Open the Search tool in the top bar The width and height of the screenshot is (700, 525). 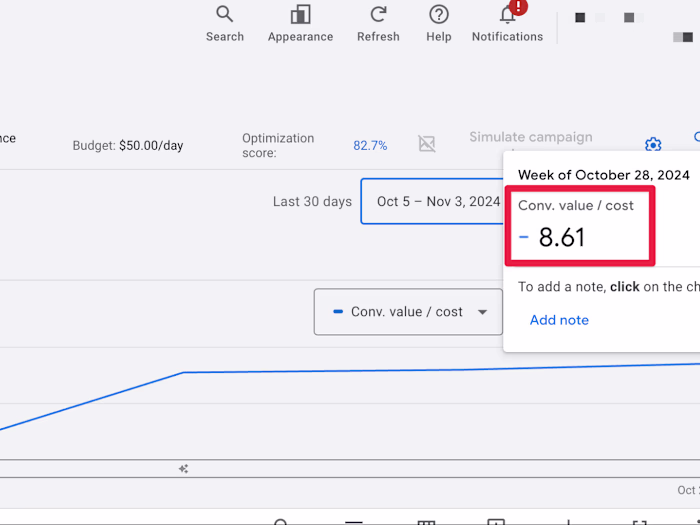click(225, 24)
